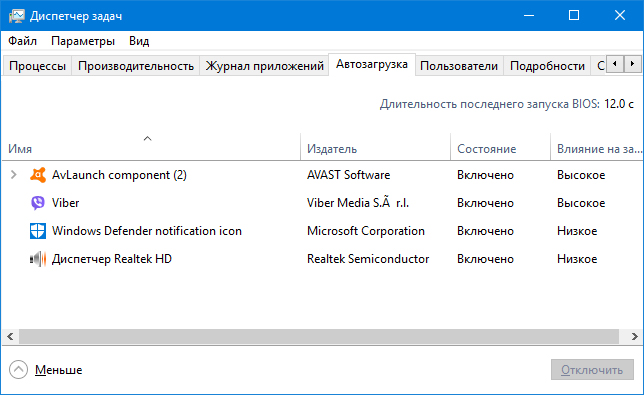644x395 pixels.
Task: Open the Журнал приложений tab
Action: click(264, 66)
